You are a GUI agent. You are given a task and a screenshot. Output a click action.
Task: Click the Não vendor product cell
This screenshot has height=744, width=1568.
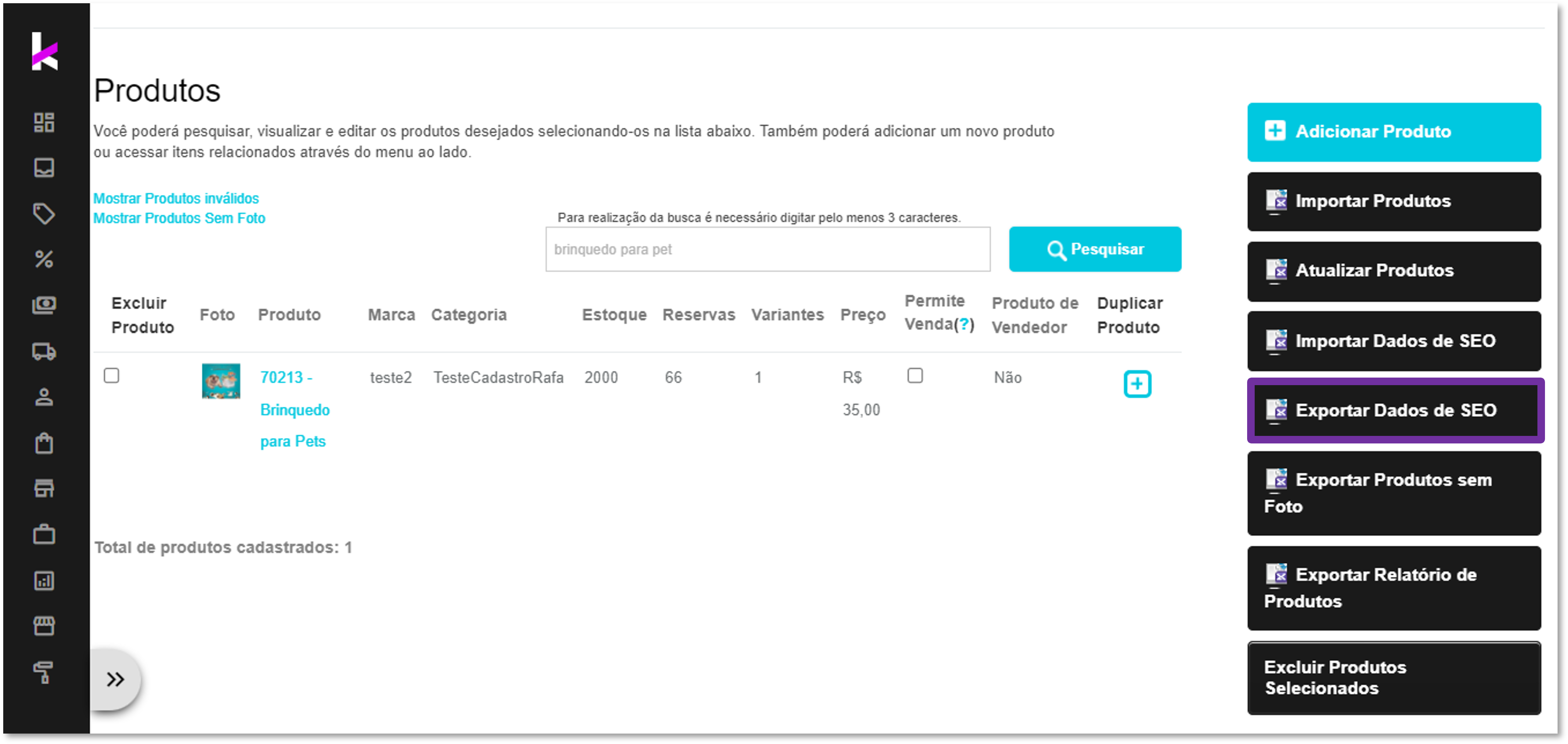pyautogui.click(x=1008, y=378)
